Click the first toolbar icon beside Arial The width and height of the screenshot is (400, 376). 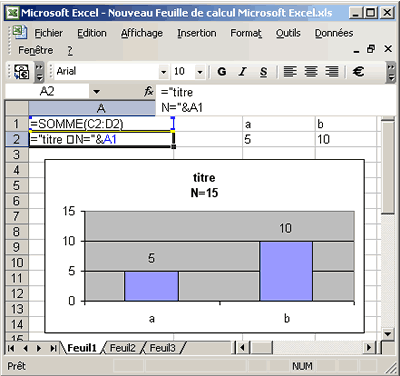click(x=22, y=72)
